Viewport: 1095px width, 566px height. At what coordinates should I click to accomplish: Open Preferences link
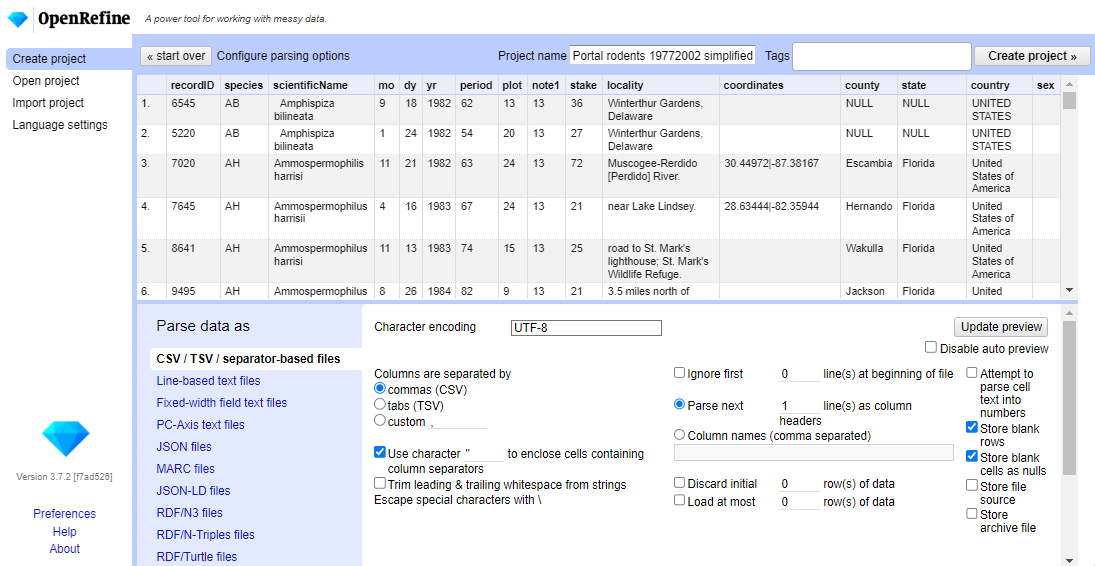[64, 514]
